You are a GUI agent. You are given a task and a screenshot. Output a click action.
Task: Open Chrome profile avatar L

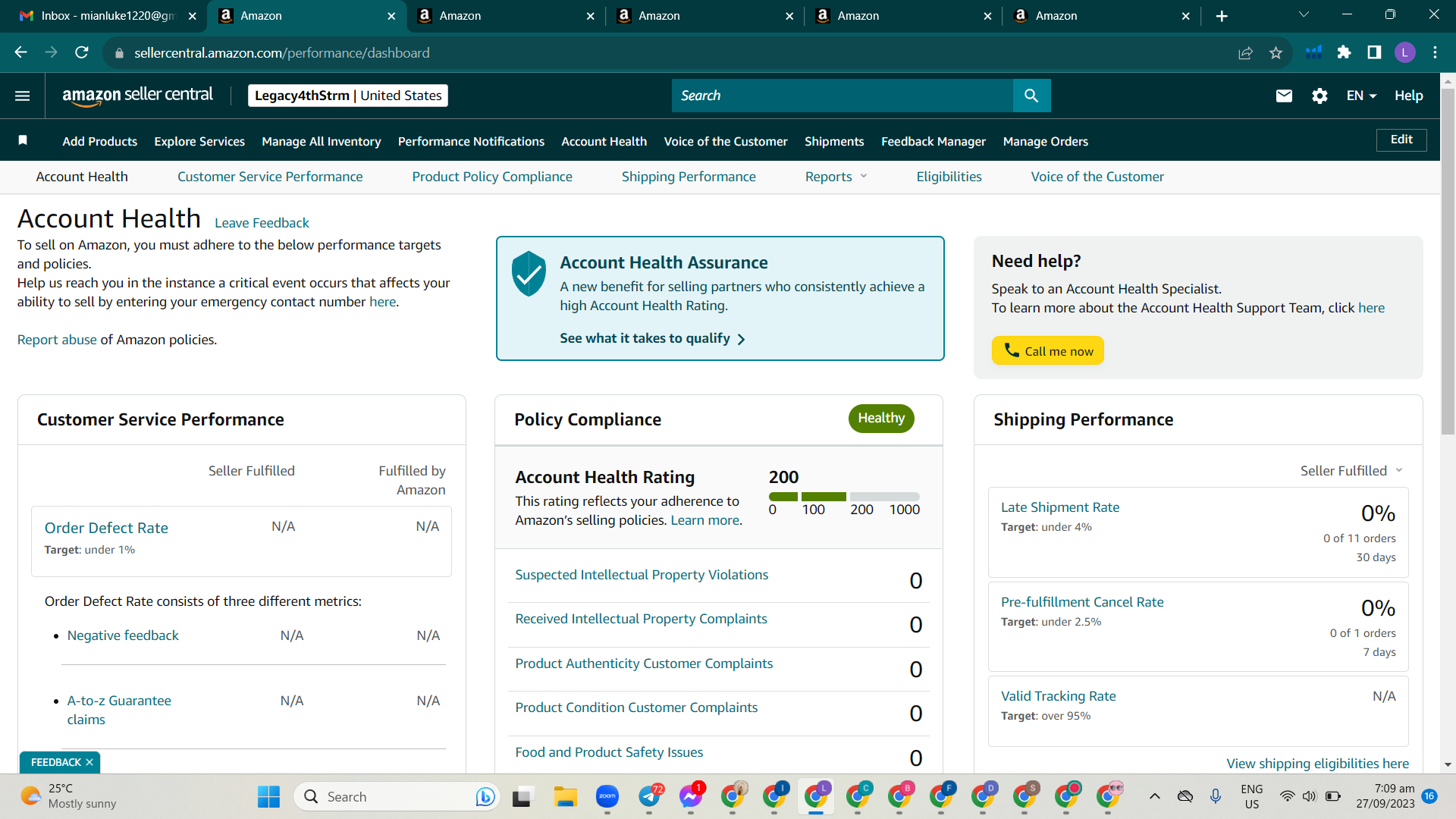(1404, 52)
